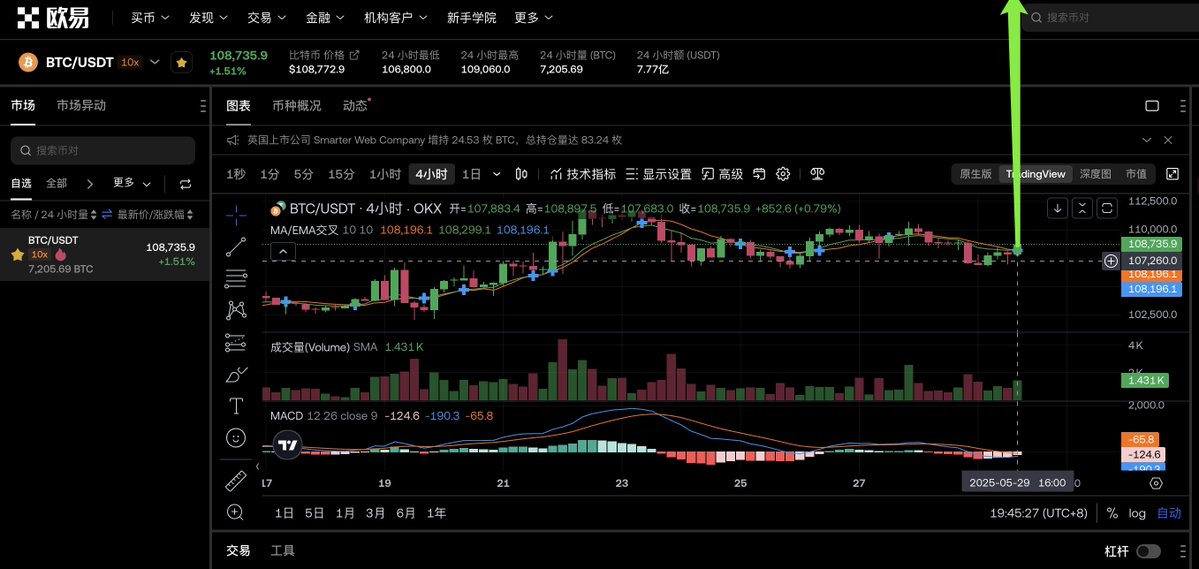The height and width of the screenshot is (569, 1199).
Task: Click the announcement megaphone icon
Action: click(234, 141)
